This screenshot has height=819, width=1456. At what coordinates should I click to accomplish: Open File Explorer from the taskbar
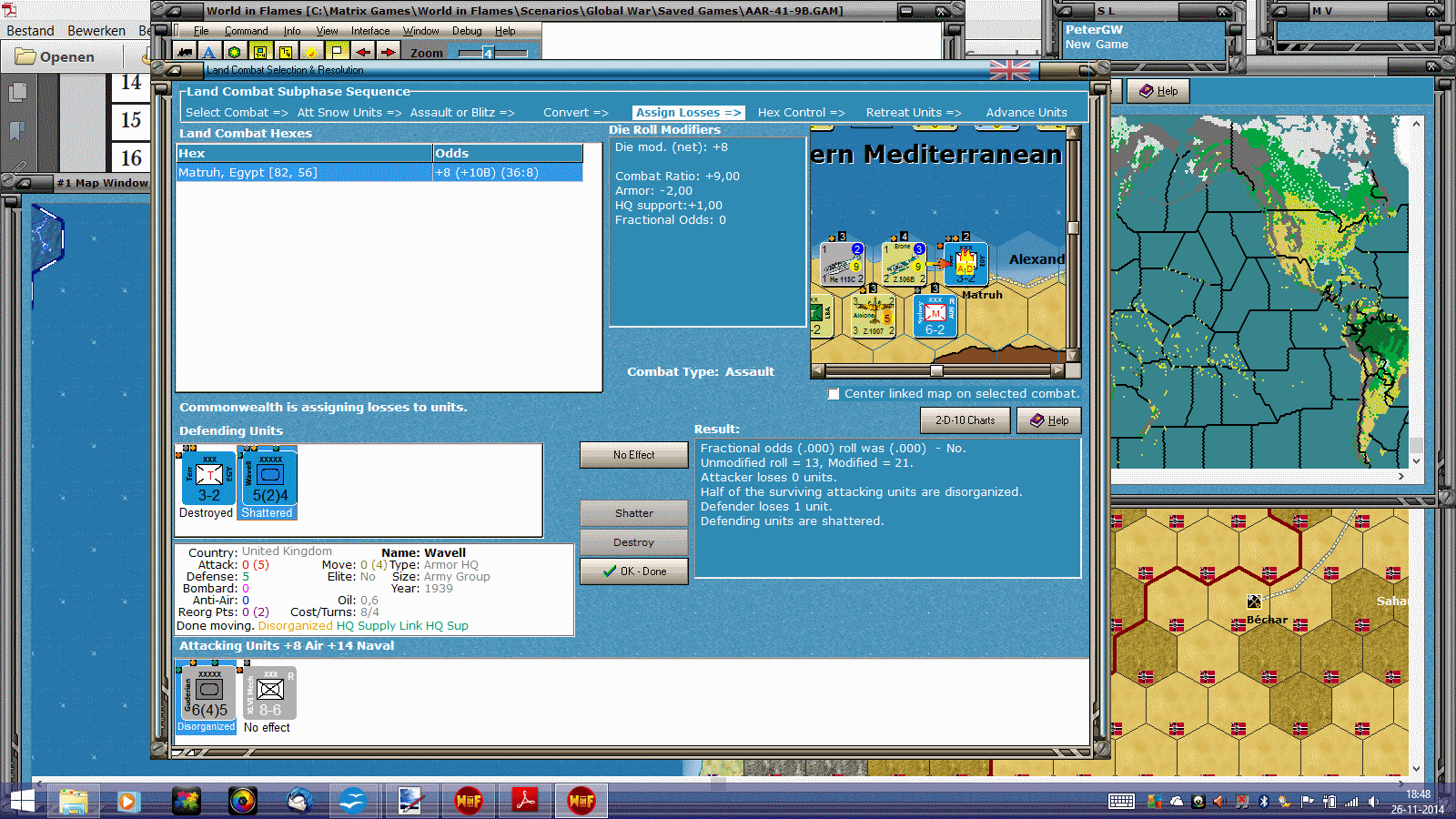tap(73, 801)
